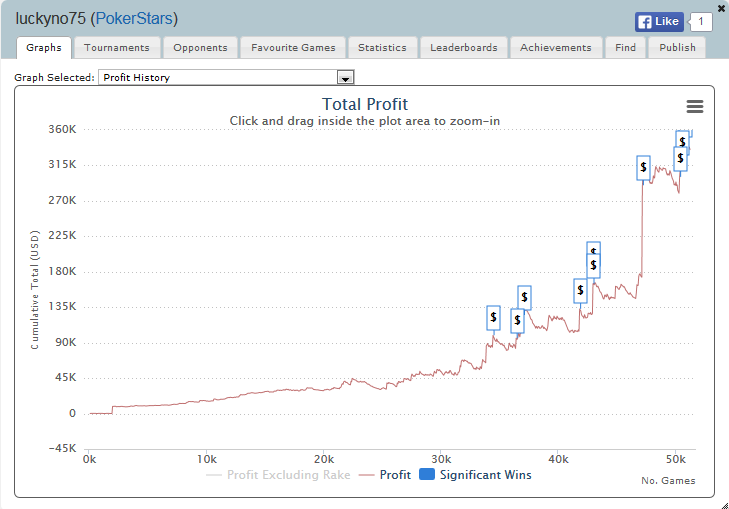Click the win marker just above 315K near 50k
The height and width of the screenshot is (509, 729).
click(x=680, y=159)
